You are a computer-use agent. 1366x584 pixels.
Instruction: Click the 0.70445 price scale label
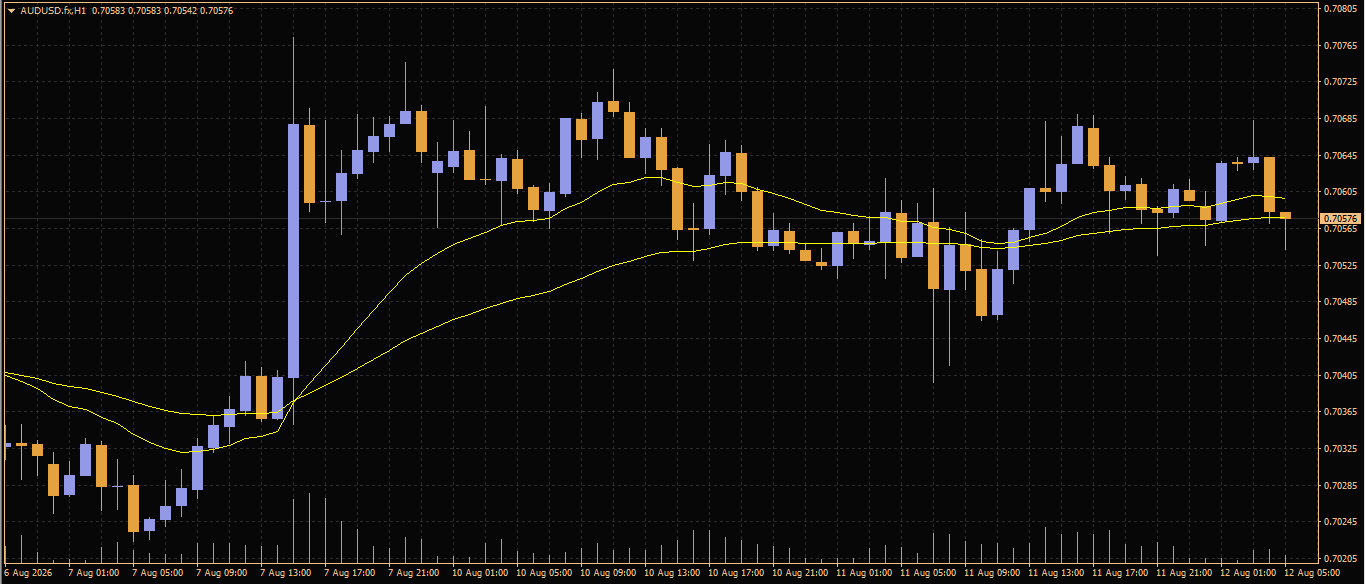coord(1340,339)
